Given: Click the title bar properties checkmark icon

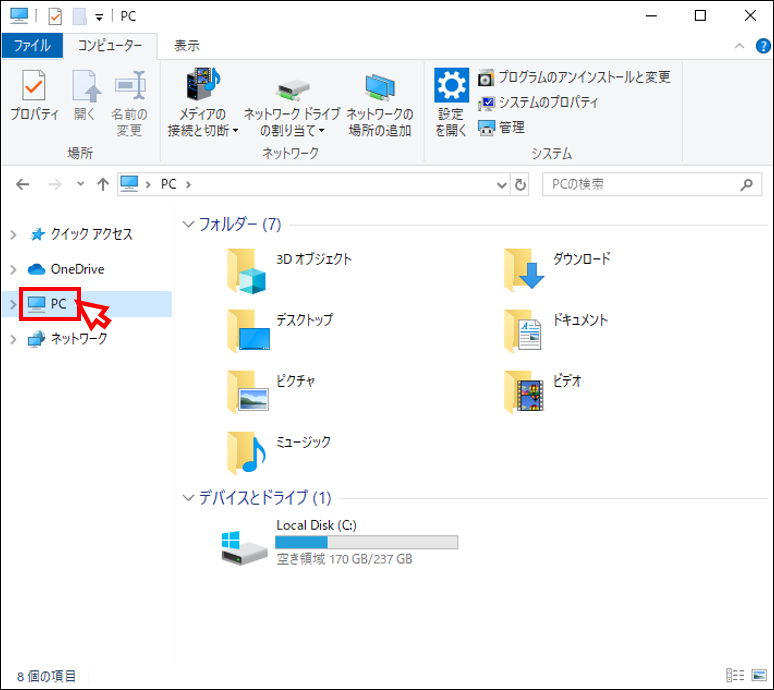Looking at the screenshot, I should click(55, 16).
